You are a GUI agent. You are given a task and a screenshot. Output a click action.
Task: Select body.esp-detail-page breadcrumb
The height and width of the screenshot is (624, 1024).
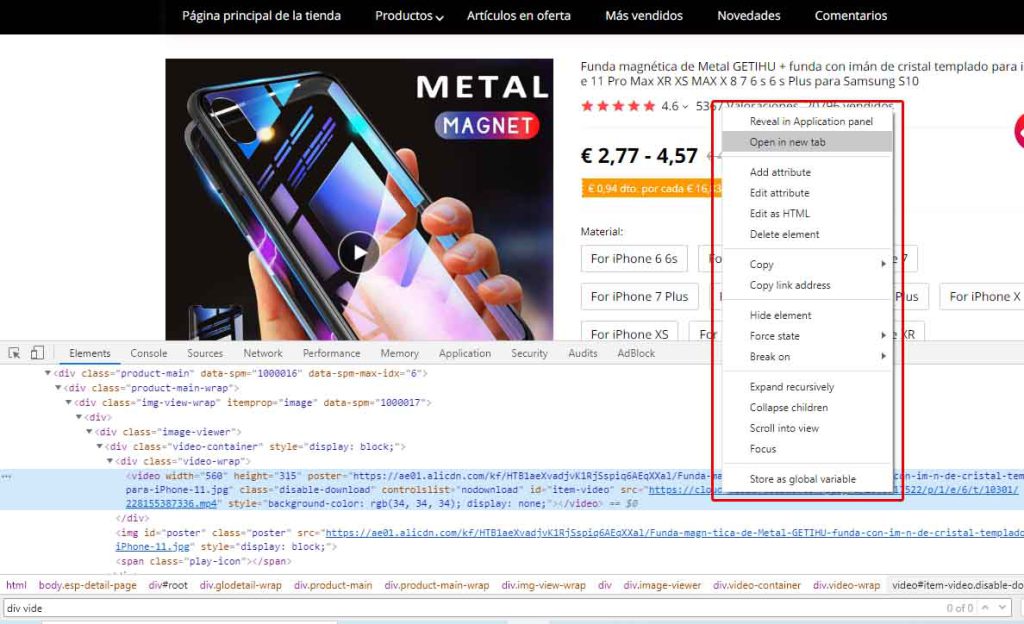coord(88,585)
